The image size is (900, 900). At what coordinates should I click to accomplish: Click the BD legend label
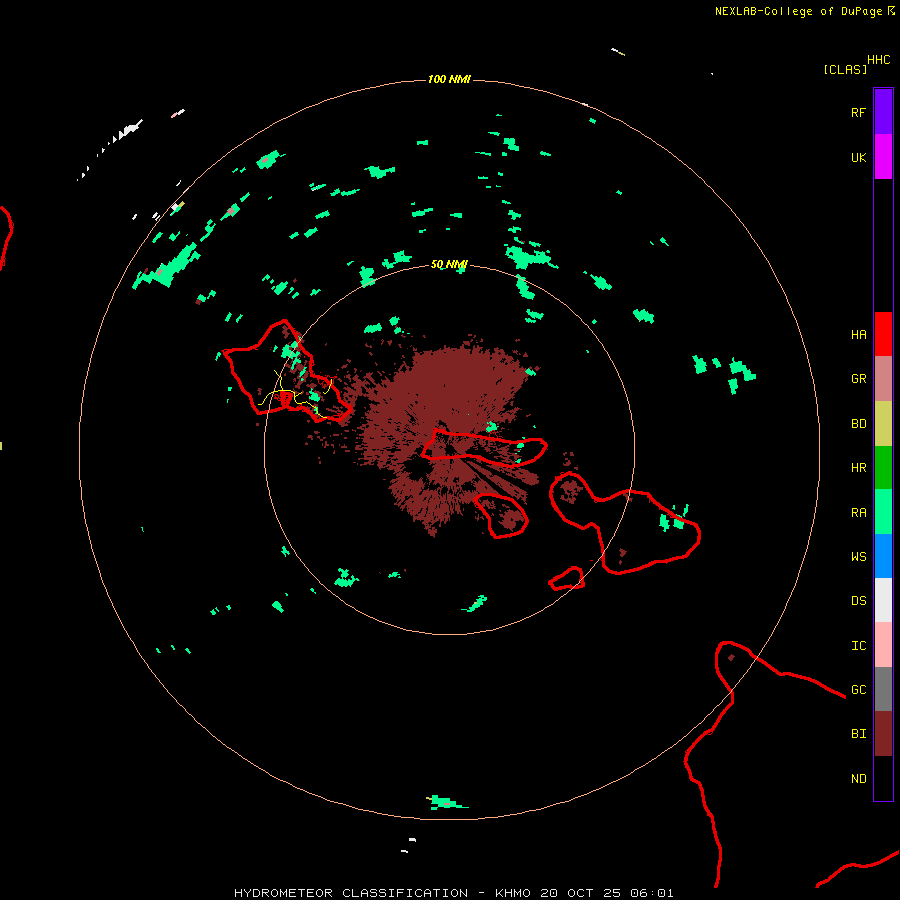pos(858,424)
